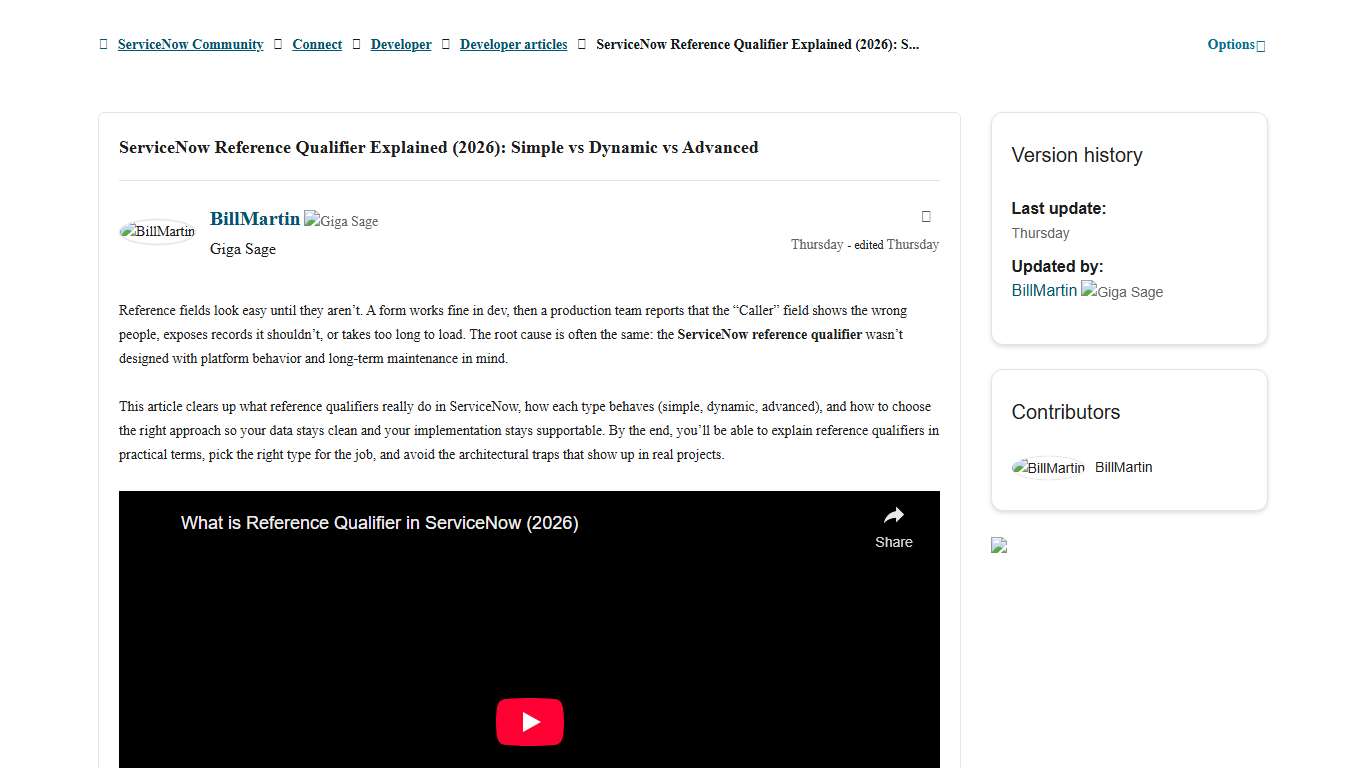1366x768 pixels.
Task: Click BillMartin link under Updated by
Action: 1043,290
